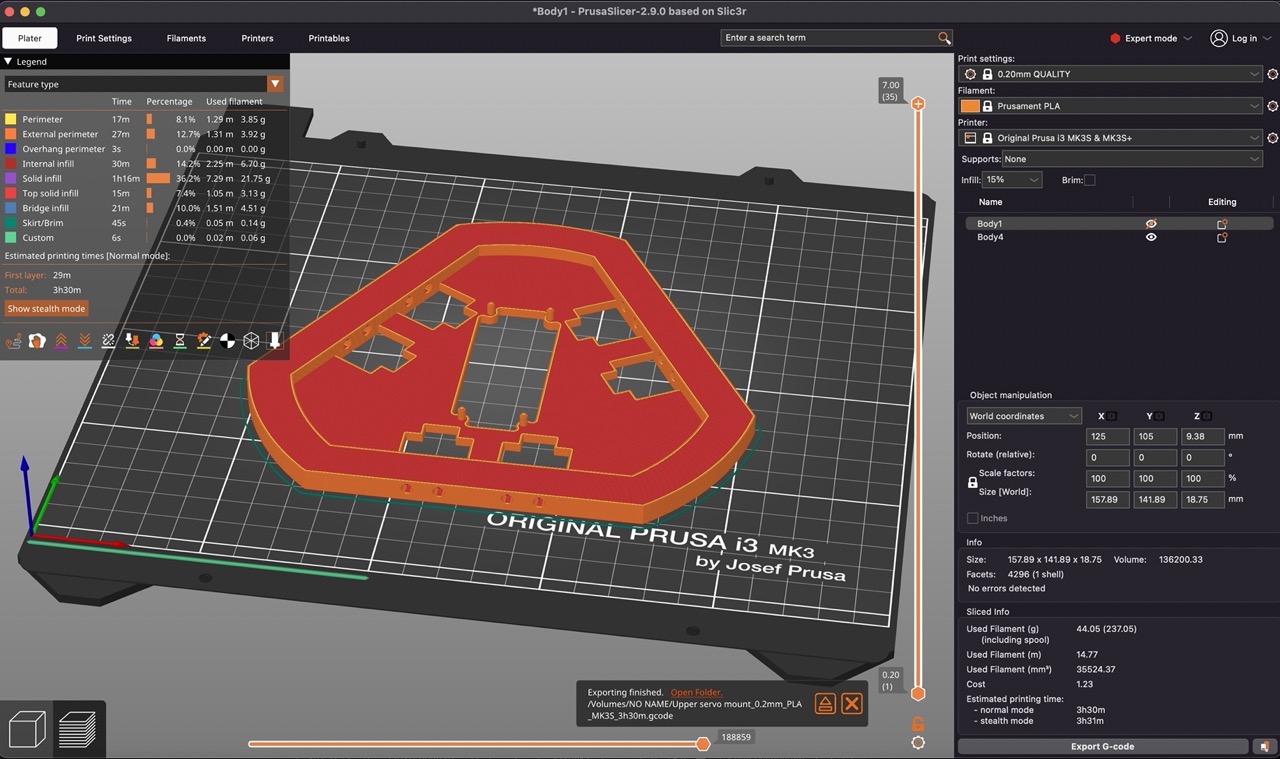Toggle custom G-codes visibility icon
Viewport: 1280px width, 759px height.
pyautogui.click(x=204, y=341)
